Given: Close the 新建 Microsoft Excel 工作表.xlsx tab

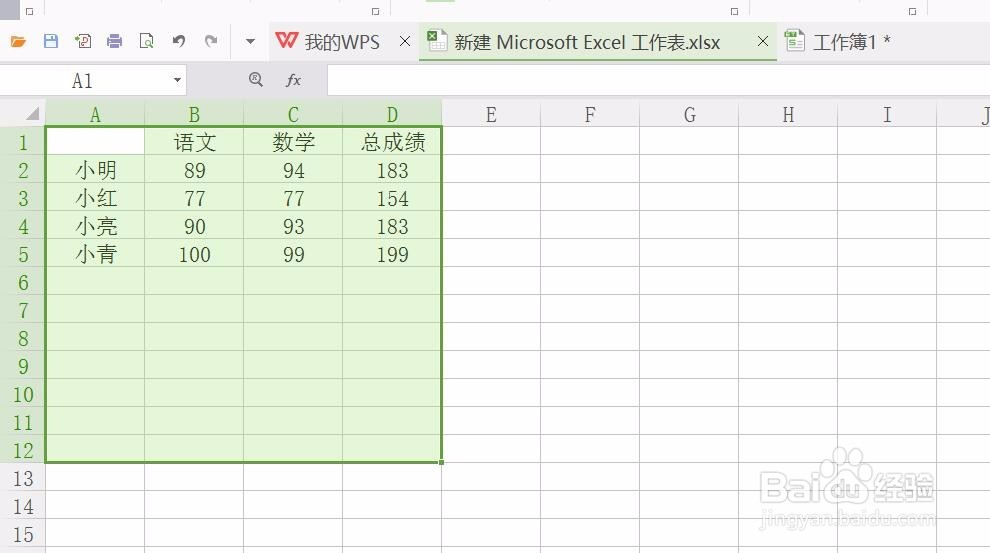Looking at the screenshot, I should [x=763, y=42].
